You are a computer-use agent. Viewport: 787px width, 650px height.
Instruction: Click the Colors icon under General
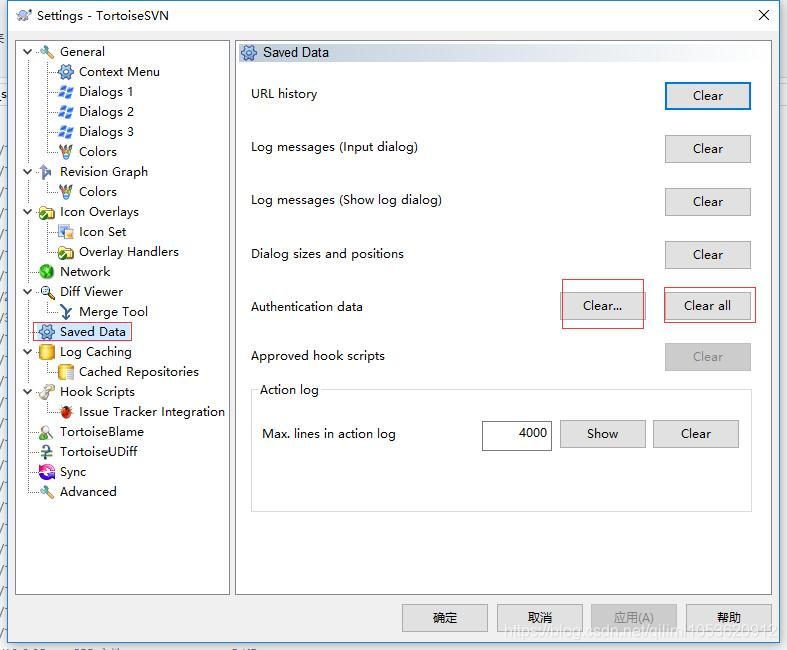point(66,152)
